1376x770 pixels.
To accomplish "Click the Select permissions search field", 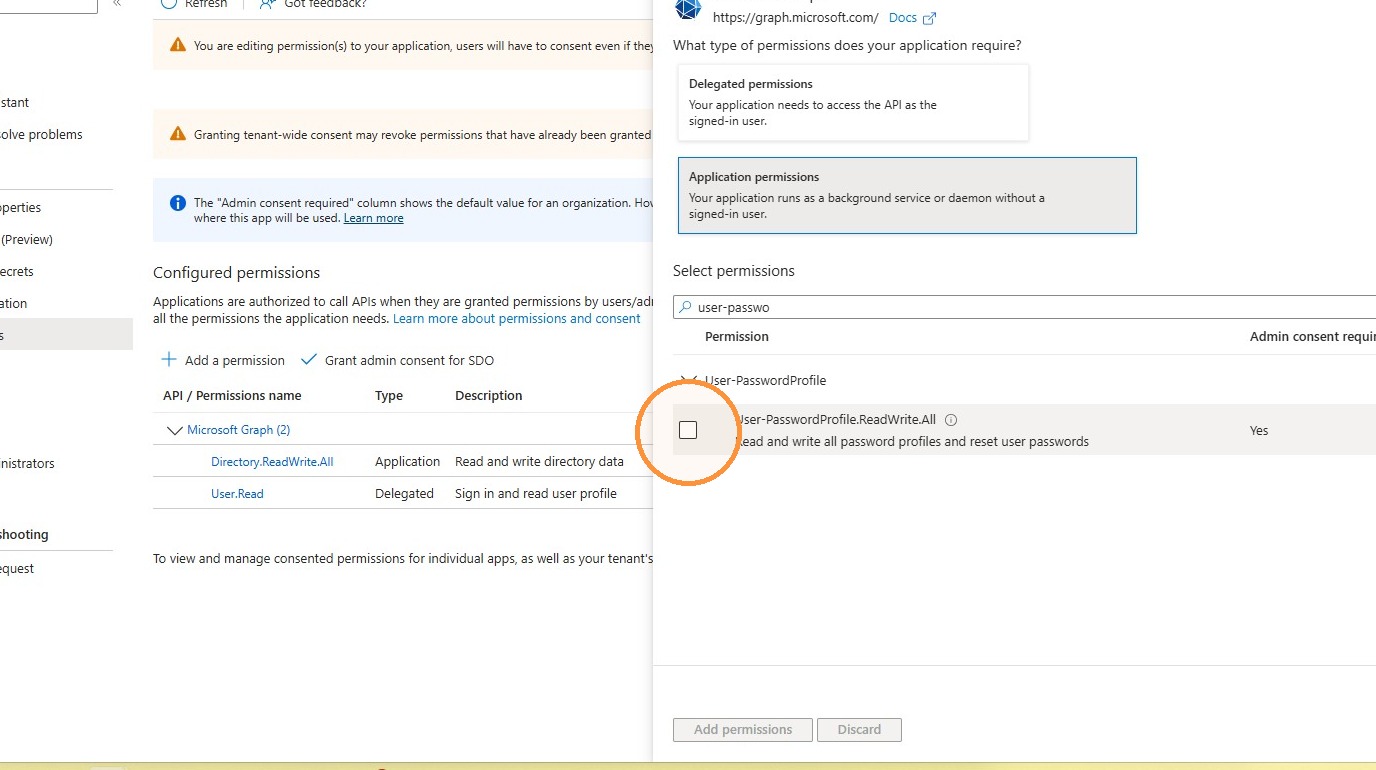I will 1025,307.
